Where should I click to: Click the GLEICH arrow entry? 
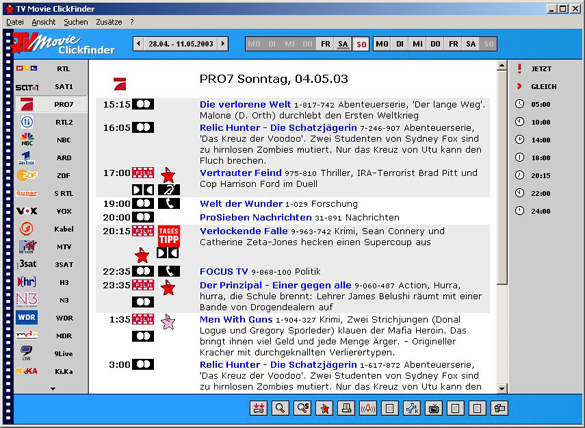click(x=536, y=87)
